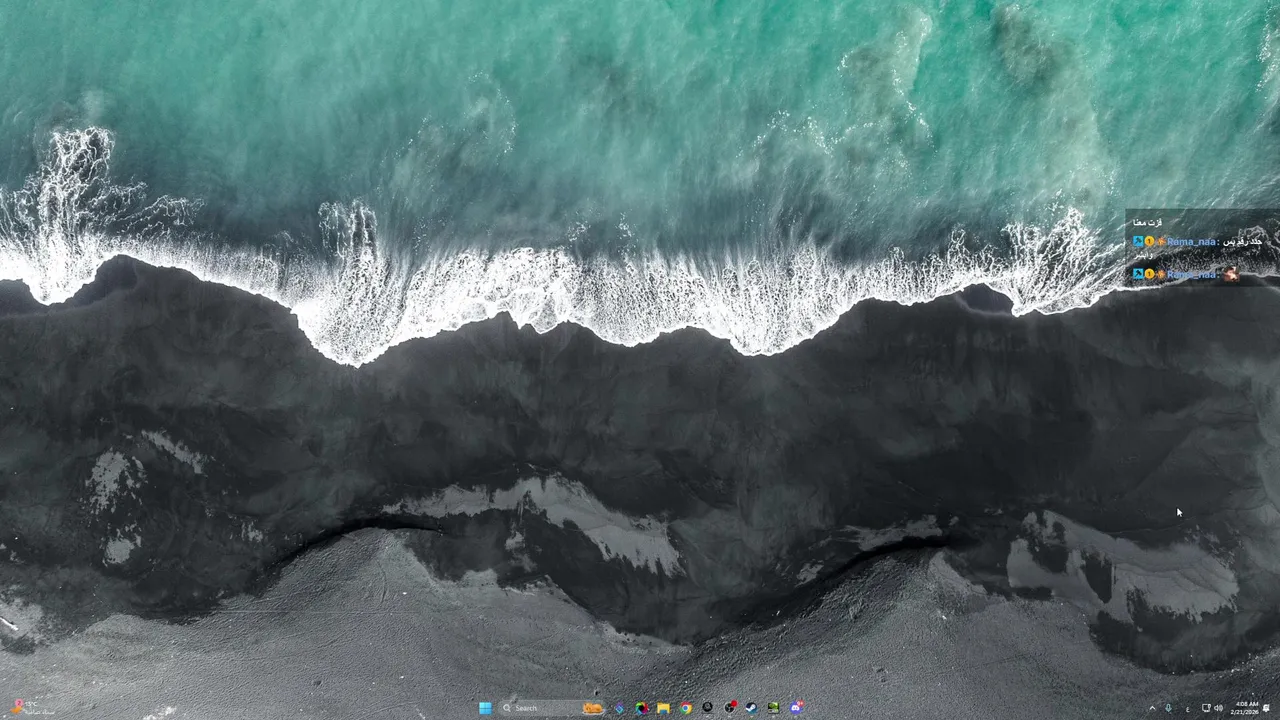This screenshot has height=720, width=1280.
Task: Open the network status tray icon
Action: [1206, 708]
